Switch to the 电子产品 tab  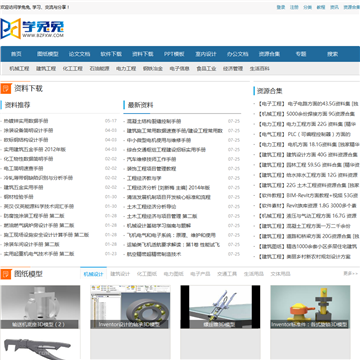coord(200,274)
